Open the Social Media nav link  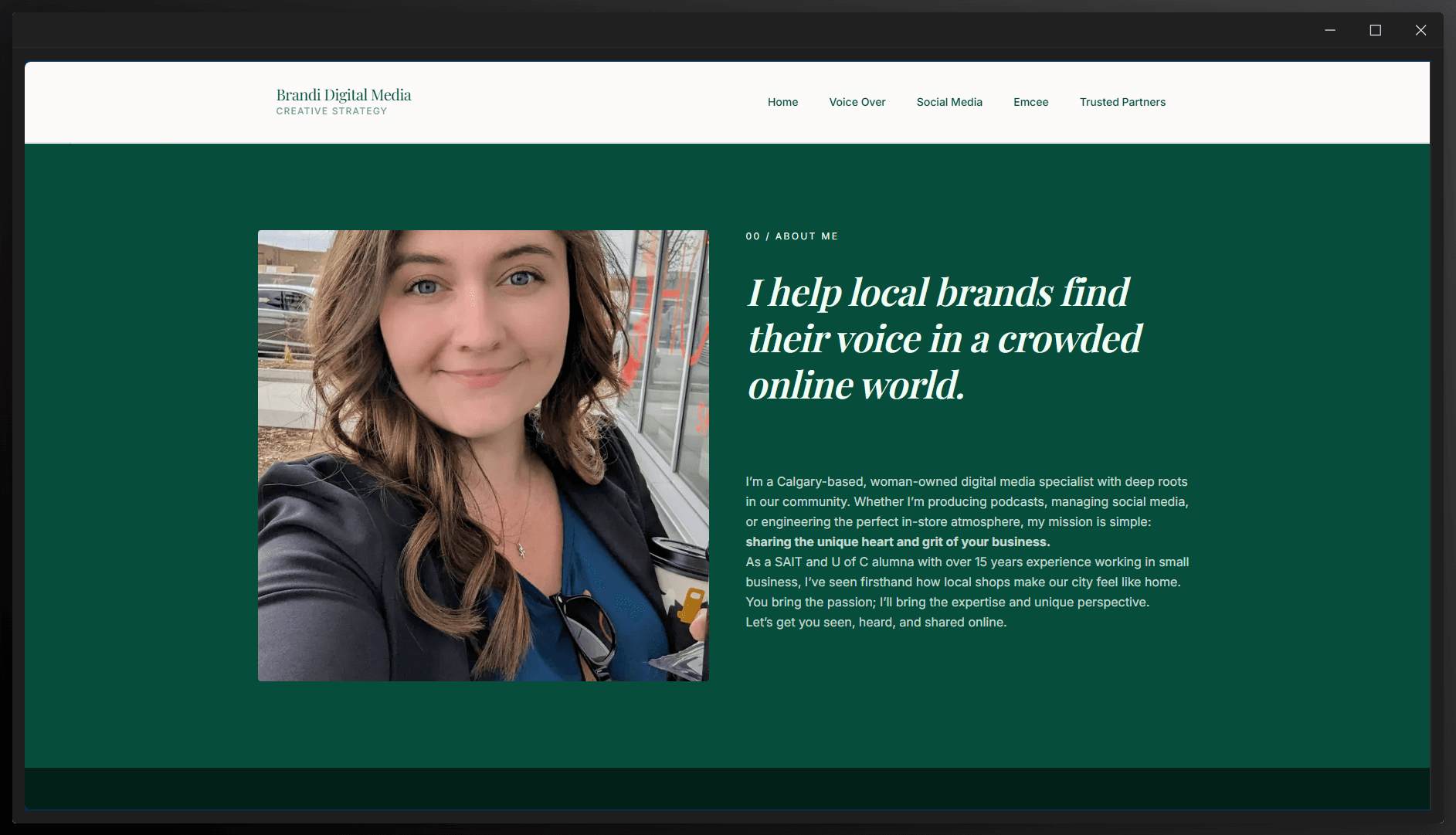(949, 102)
